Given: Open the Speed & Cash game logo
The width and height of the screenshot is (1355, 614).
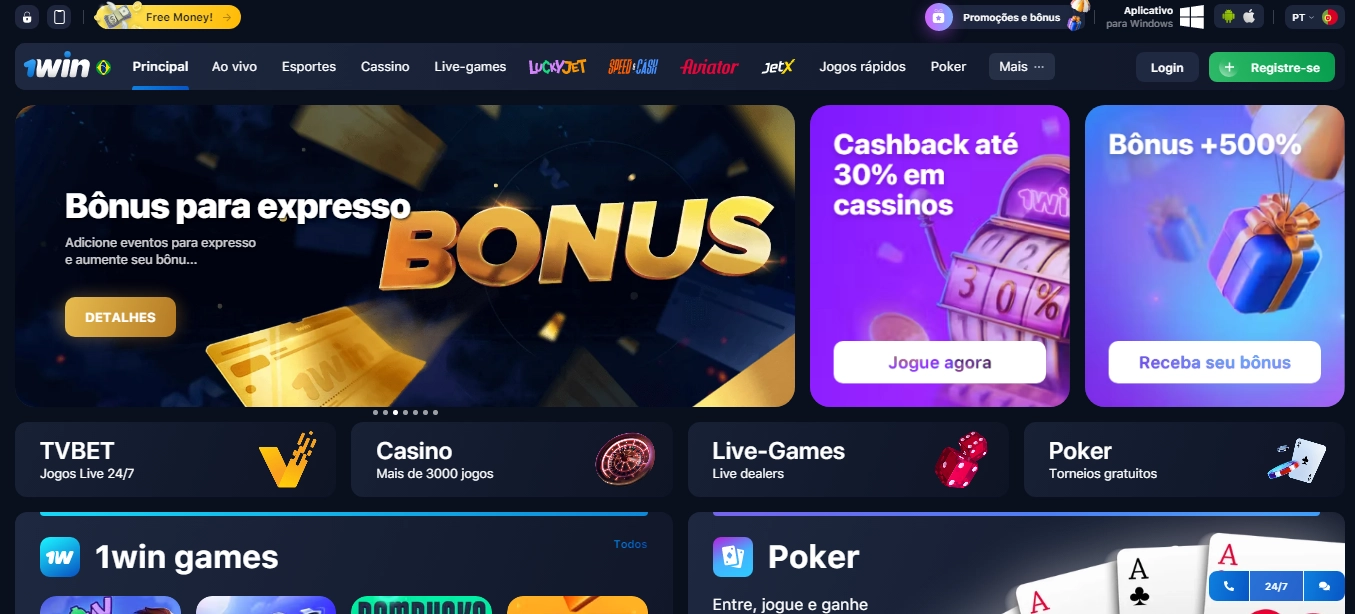Looking at the screenshot, I should [x=633, y=67].
